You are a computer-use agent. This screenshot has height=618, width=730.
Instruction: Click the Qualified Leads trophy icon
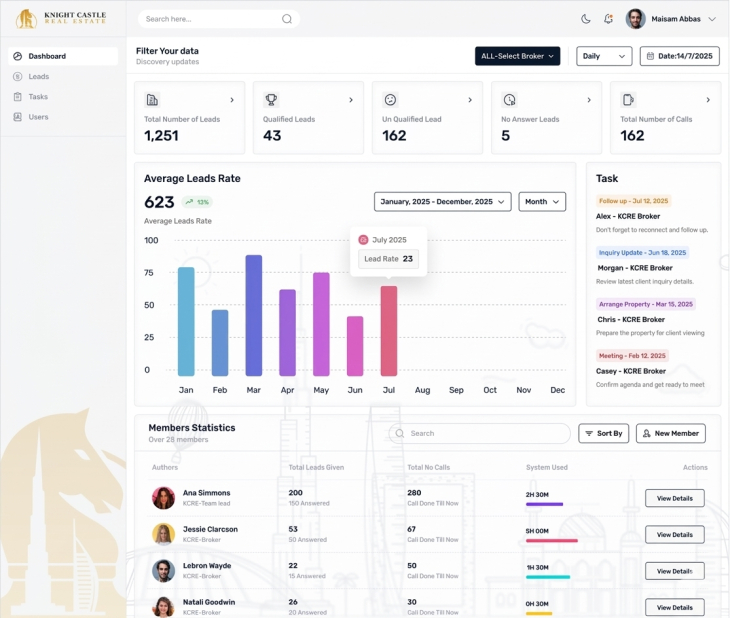tap(271, 100)
